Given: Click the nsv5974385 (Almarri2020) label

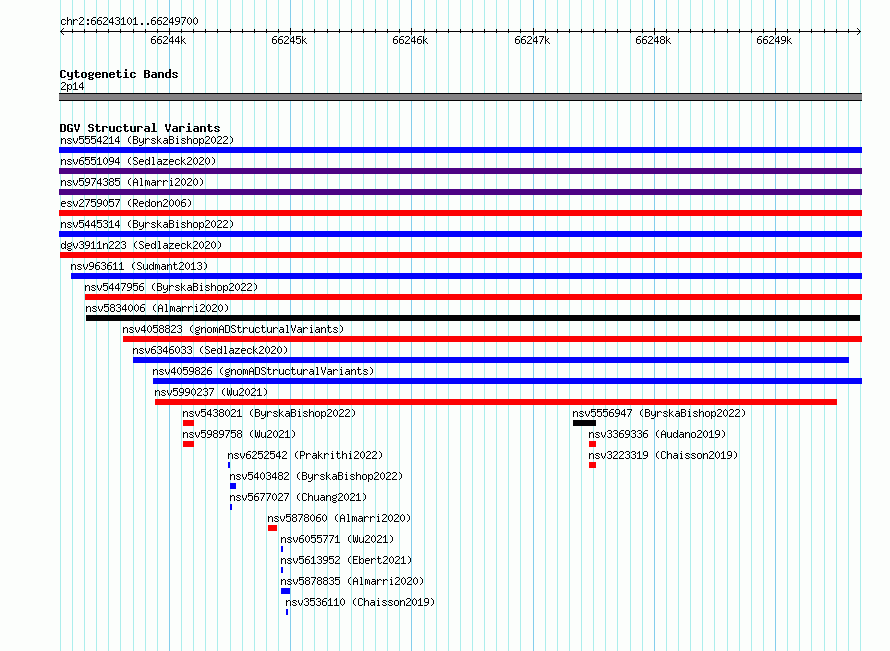Looking at the screenshot, I should tap(132, 182).
